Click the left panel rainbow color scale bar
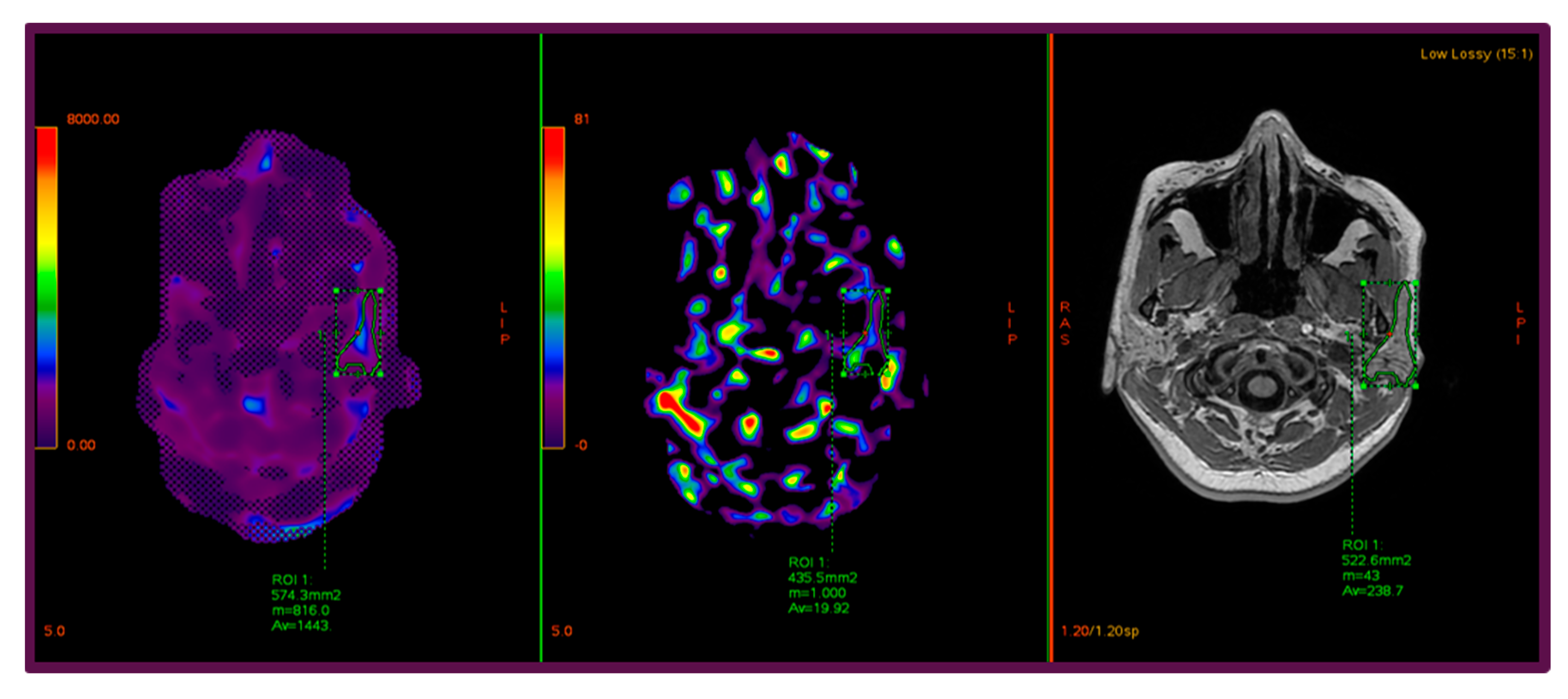 coord(46,287)
